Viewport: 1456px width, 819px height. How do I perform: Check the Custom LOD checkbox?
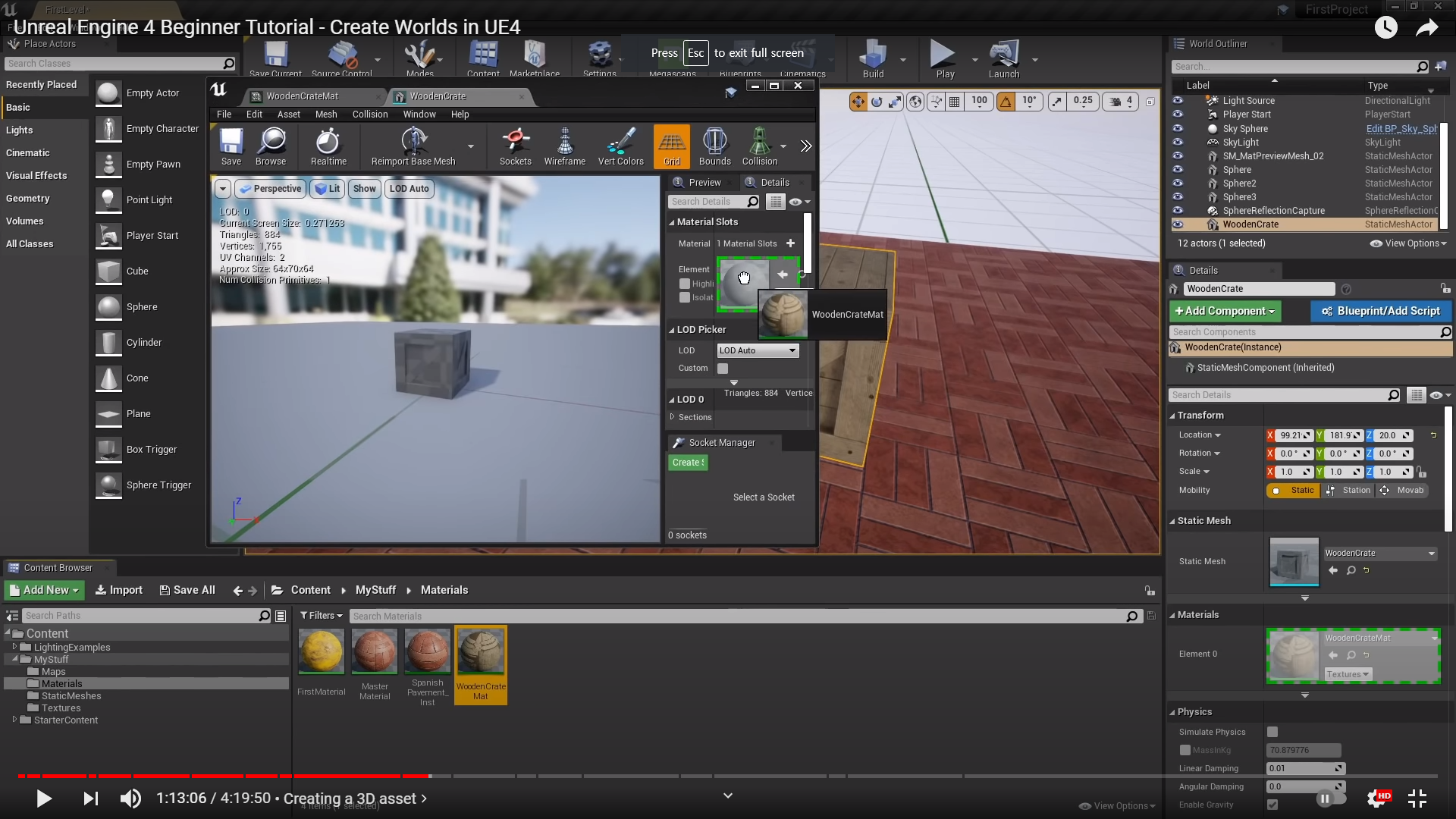[723, 369]
